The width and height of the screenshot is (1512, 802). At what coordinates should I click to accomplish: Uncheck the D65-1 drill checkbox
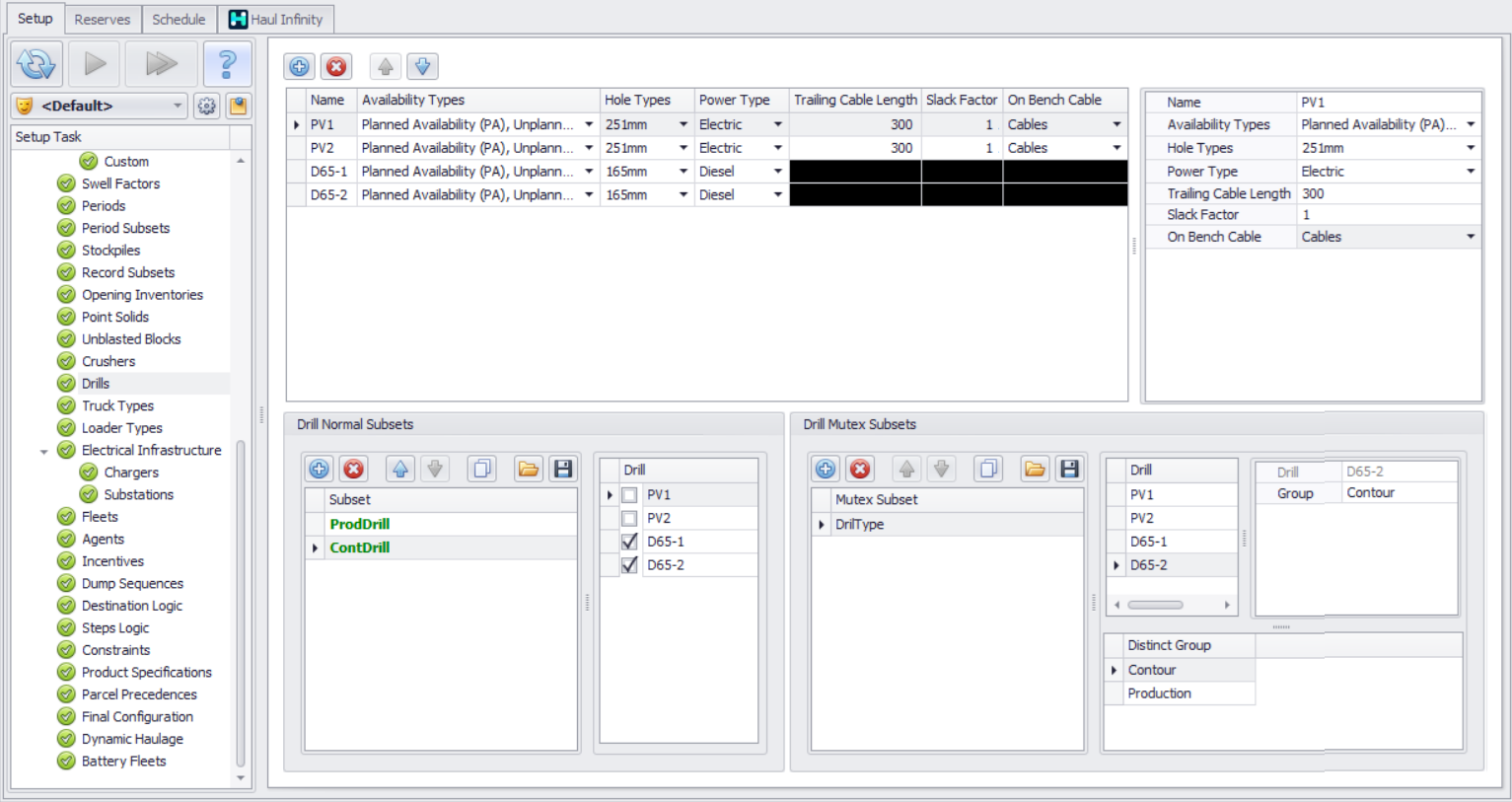click(x=629, y=542)
